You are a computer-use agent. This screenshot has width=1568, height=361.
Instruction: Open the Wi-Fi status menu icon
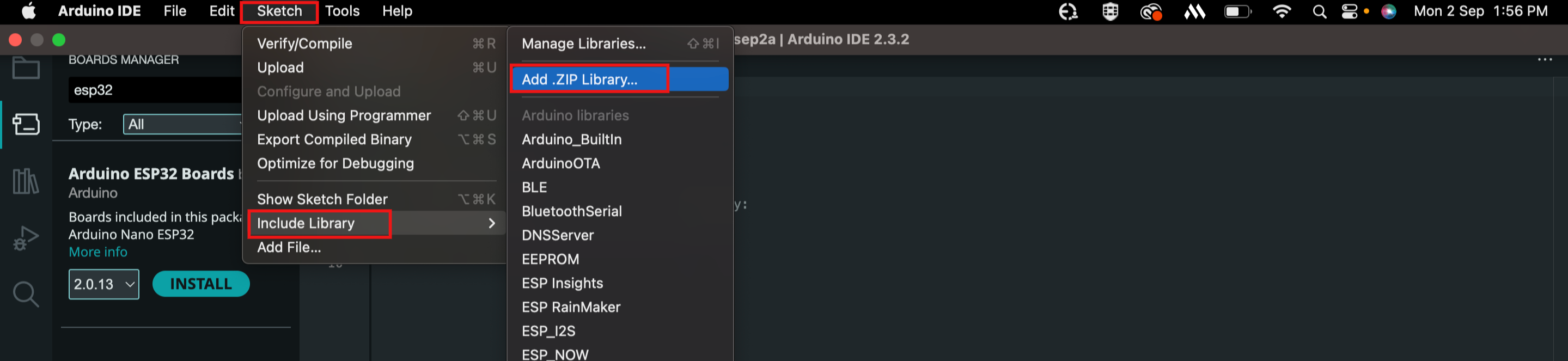tap(1282, 11)
